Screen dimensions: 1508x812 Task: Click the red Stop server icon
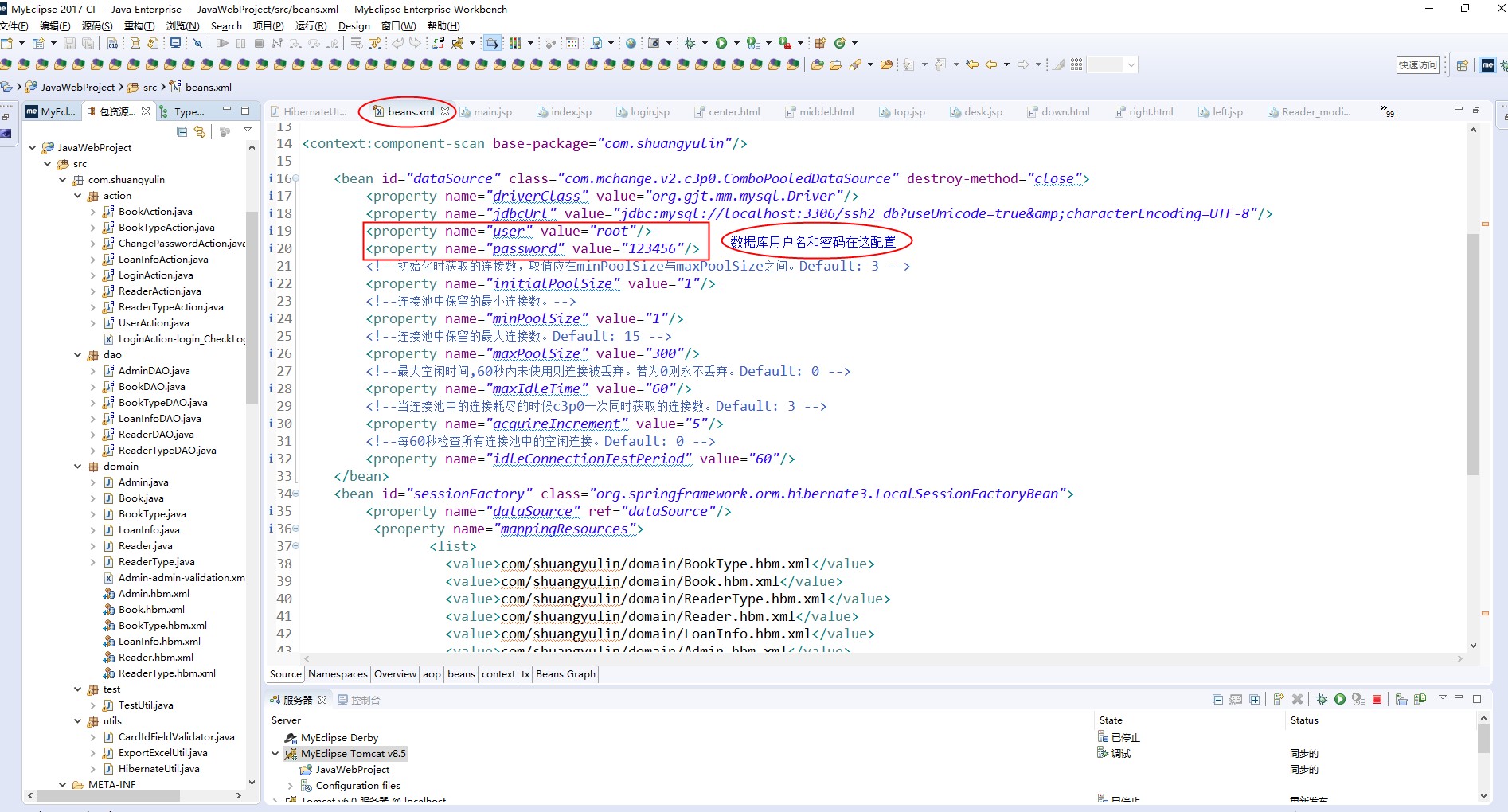[x=1377, y=700]
